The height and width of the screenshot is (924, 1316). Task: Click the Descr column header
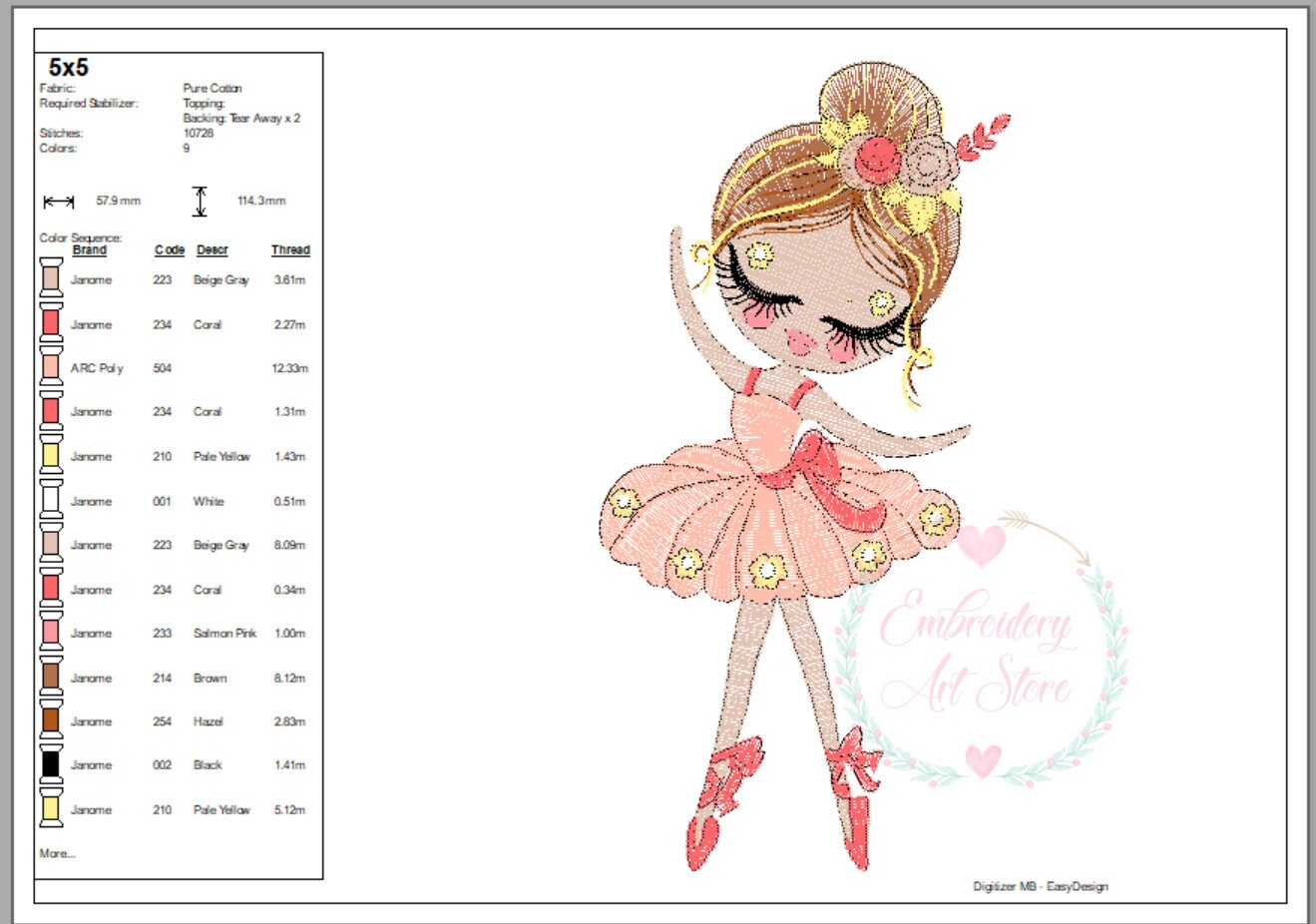coord(213,250)
